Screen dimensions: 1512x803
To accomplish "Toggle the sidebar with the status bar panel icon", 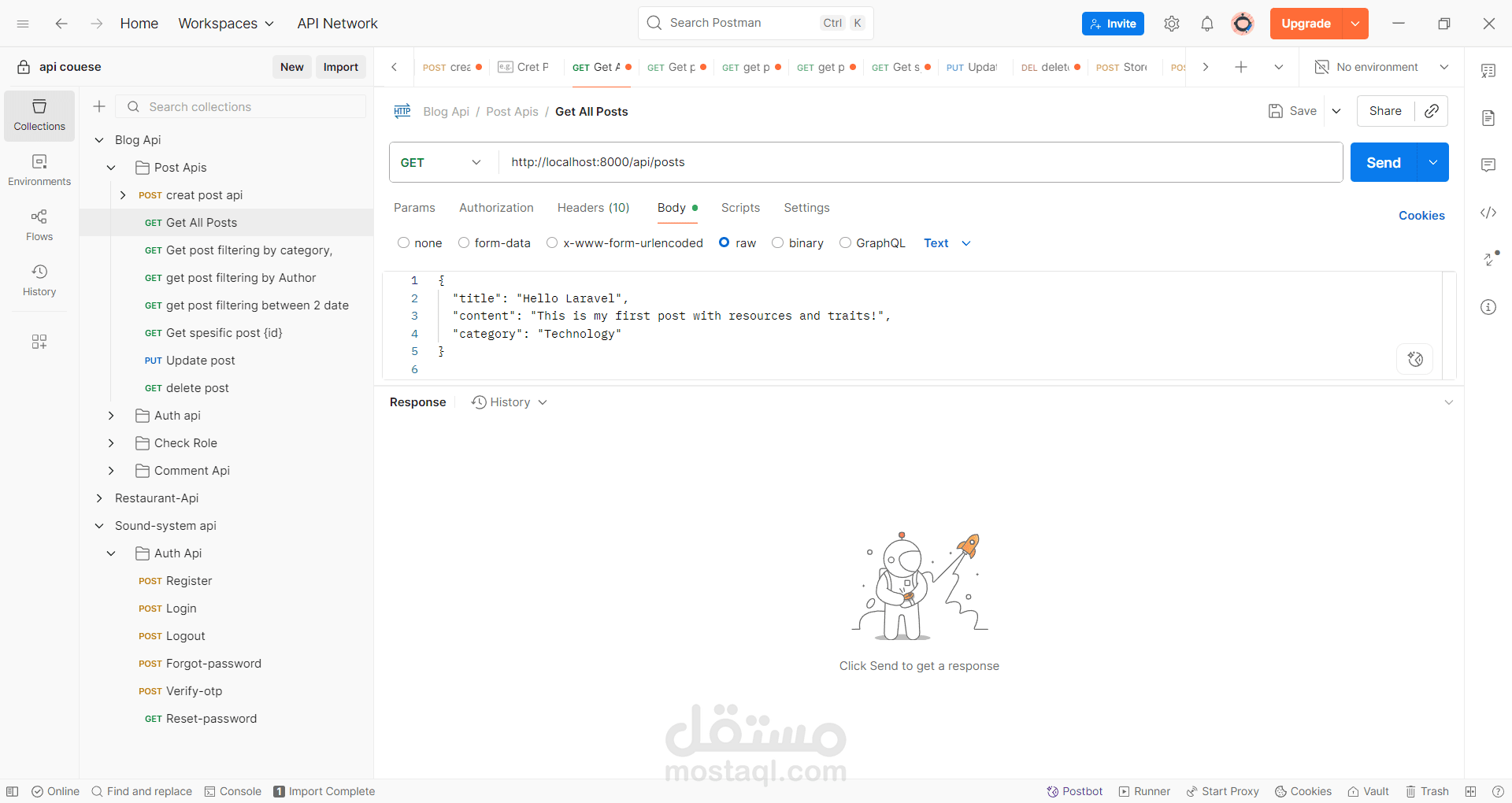I will pos(13,791).
